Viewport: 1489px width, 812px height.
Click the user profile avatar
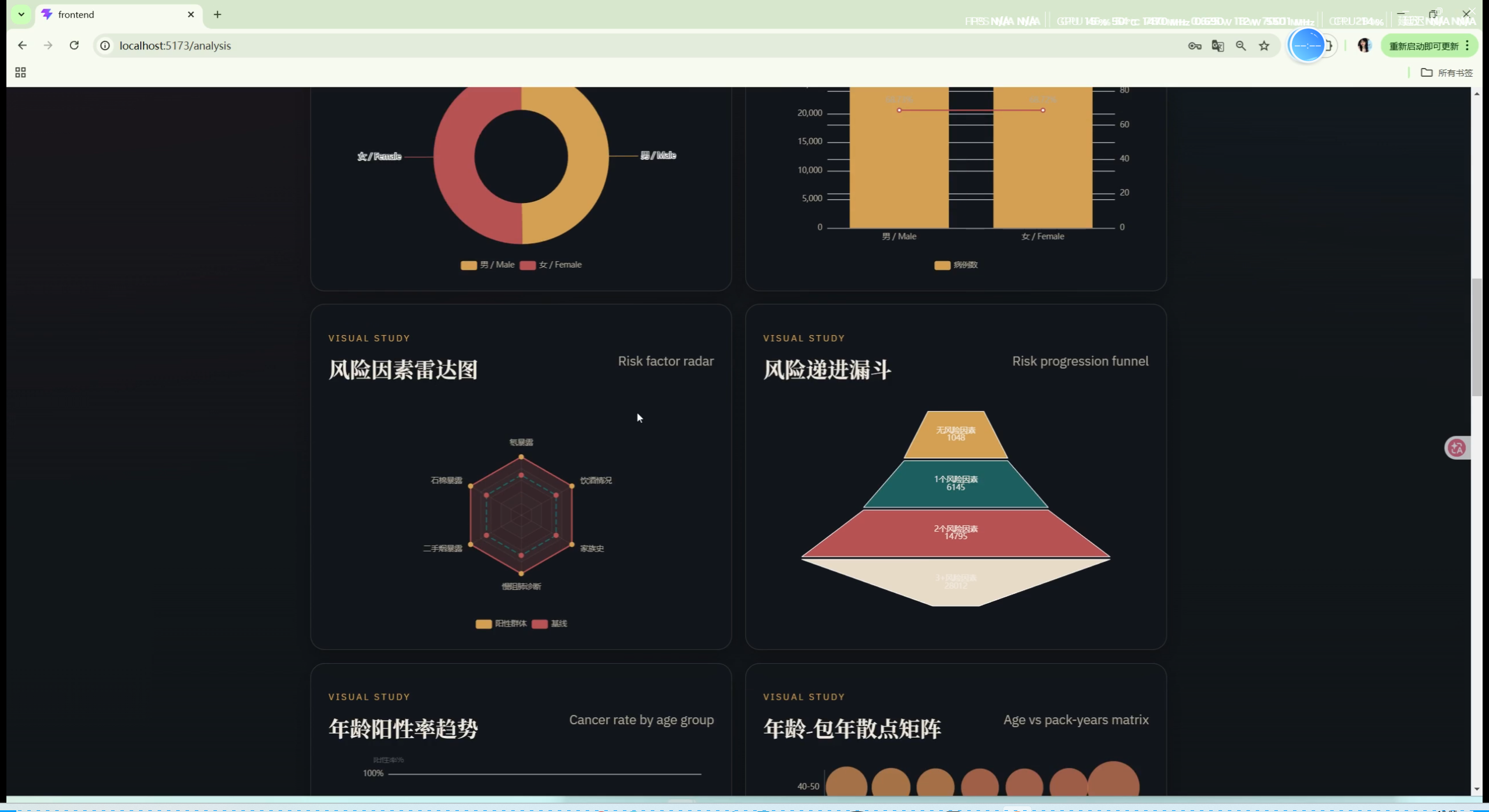pyautogui.click(x=1364, y=46)
